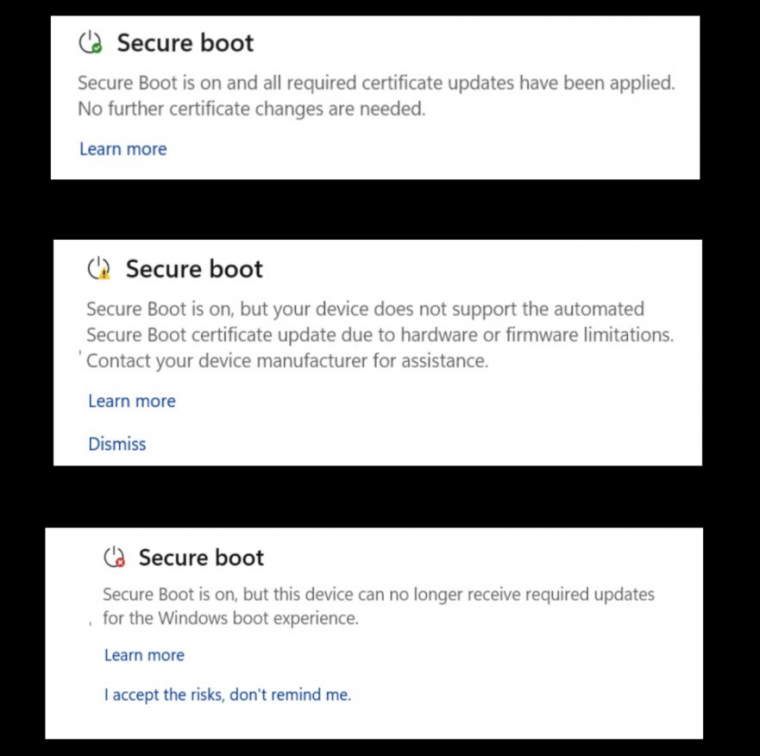Click 'I accept the risks, don't remind me'
The width and height of the screenshot is (760, 756).
click(227, 694)
